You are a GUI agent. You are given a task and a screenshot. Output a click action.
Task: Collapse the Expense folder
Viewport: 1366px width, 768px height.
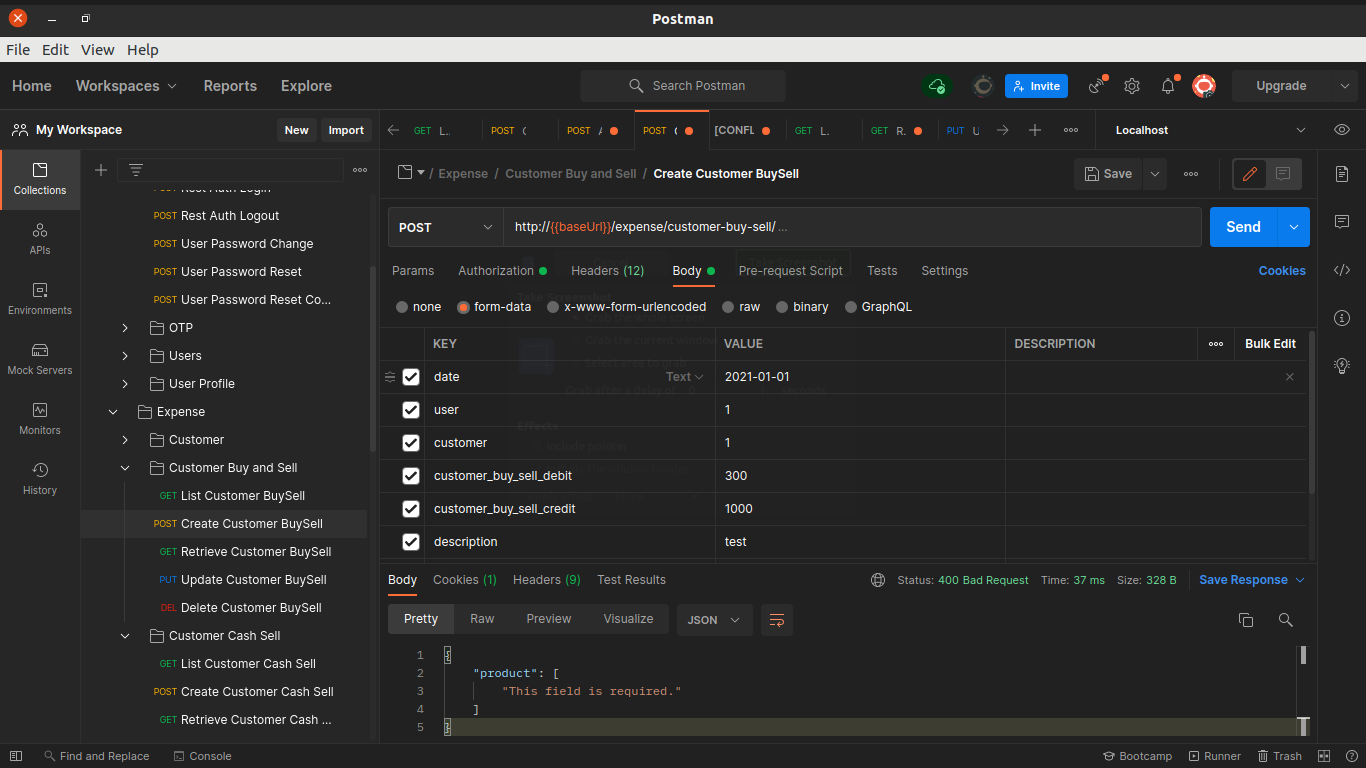[x=113, y=412]
